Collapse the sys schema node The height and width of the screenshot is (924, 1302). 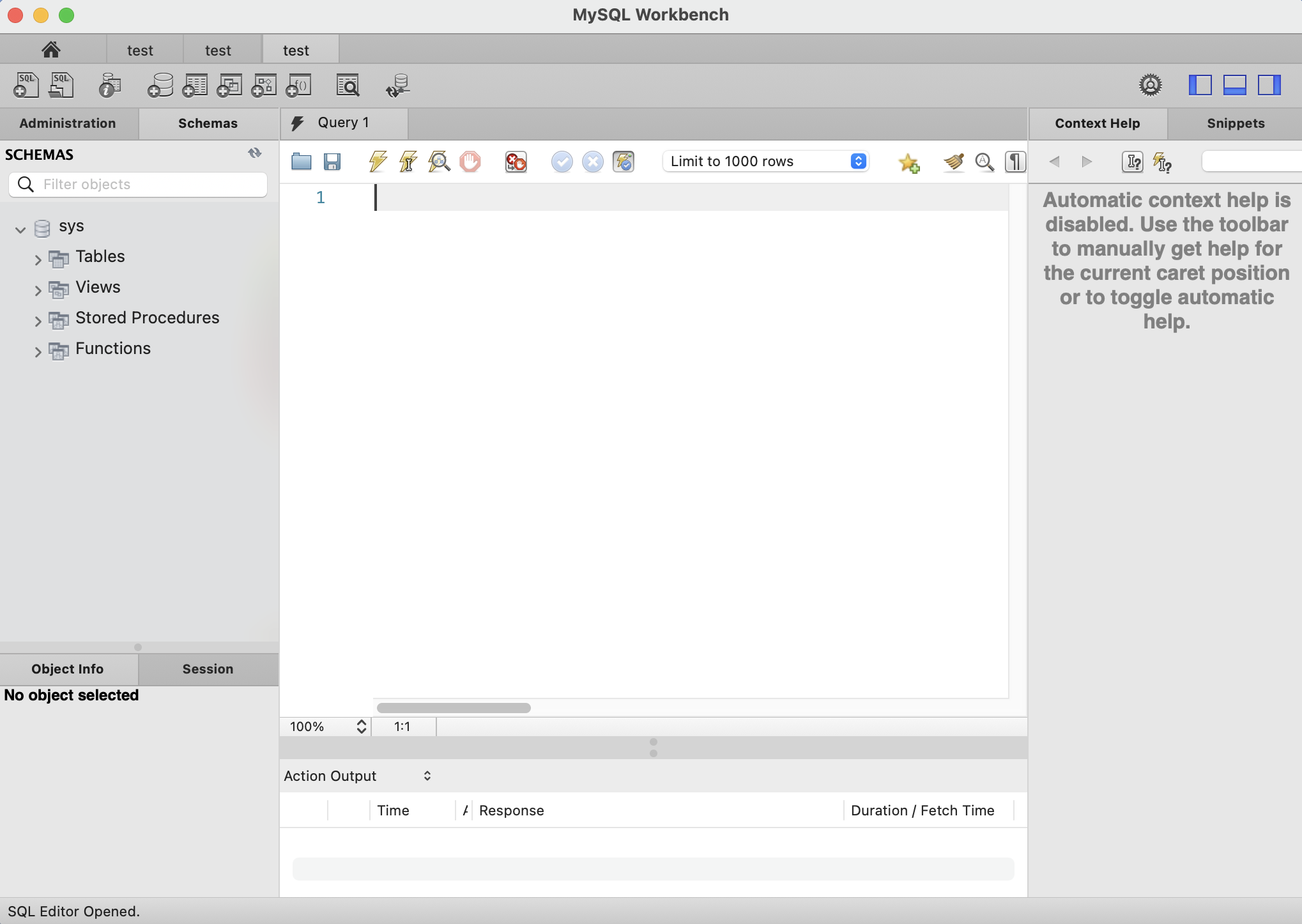pyautogui.click(x=20, y=229)
